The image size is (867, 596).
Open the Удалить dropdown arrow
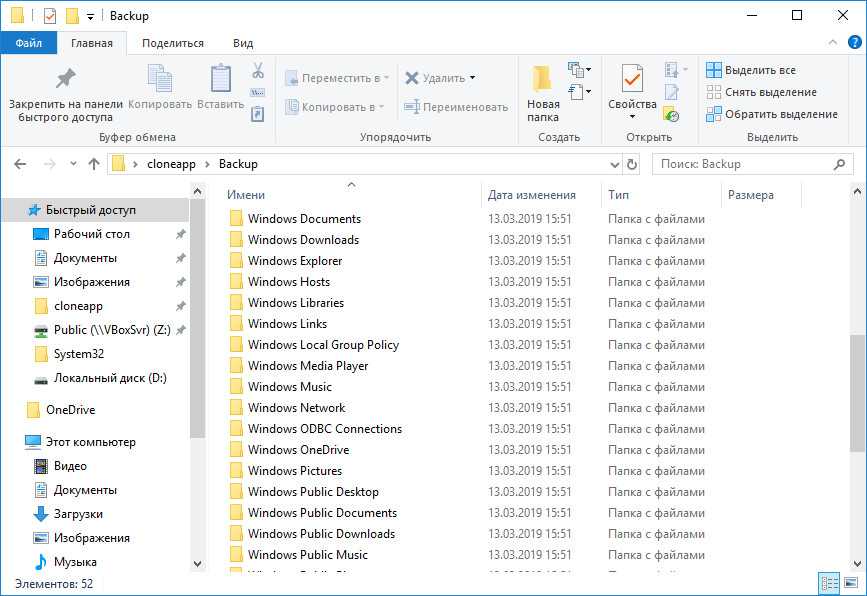click(x=472, y=78)
